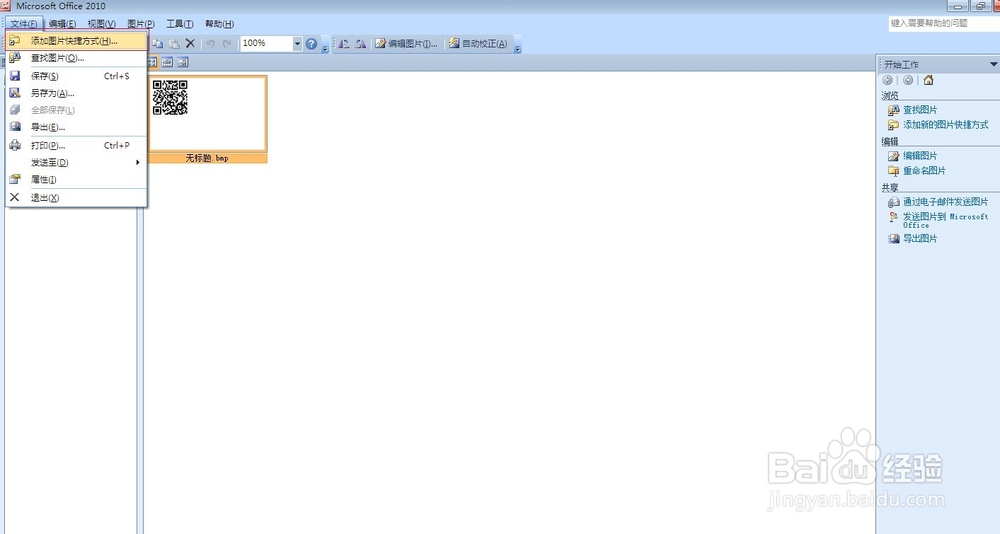1000x534 pixels.
Task: Choose 导出(E)... from File menu
Action: [x=77, y=127]
